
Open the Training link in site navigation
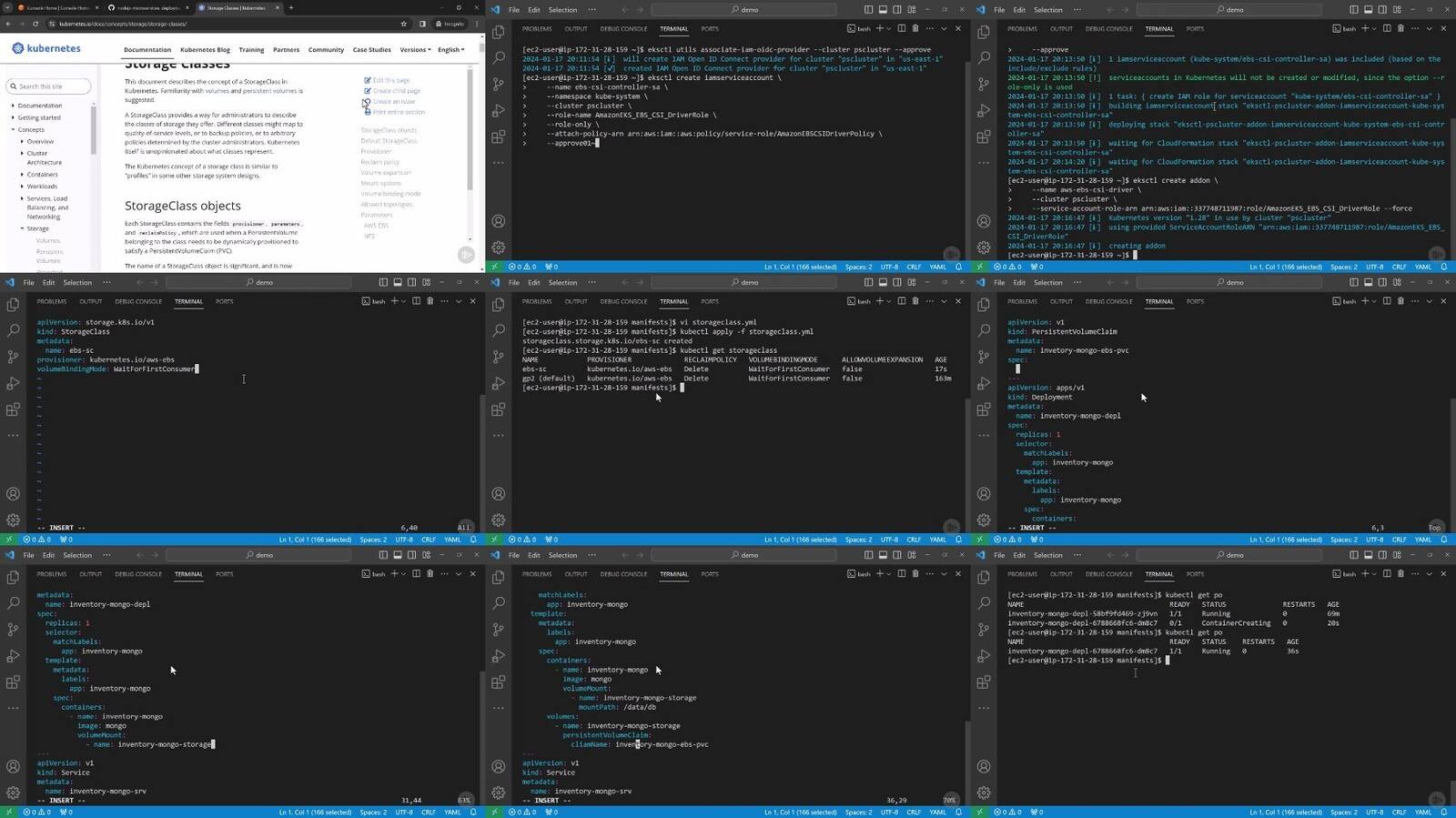point(251,50)
